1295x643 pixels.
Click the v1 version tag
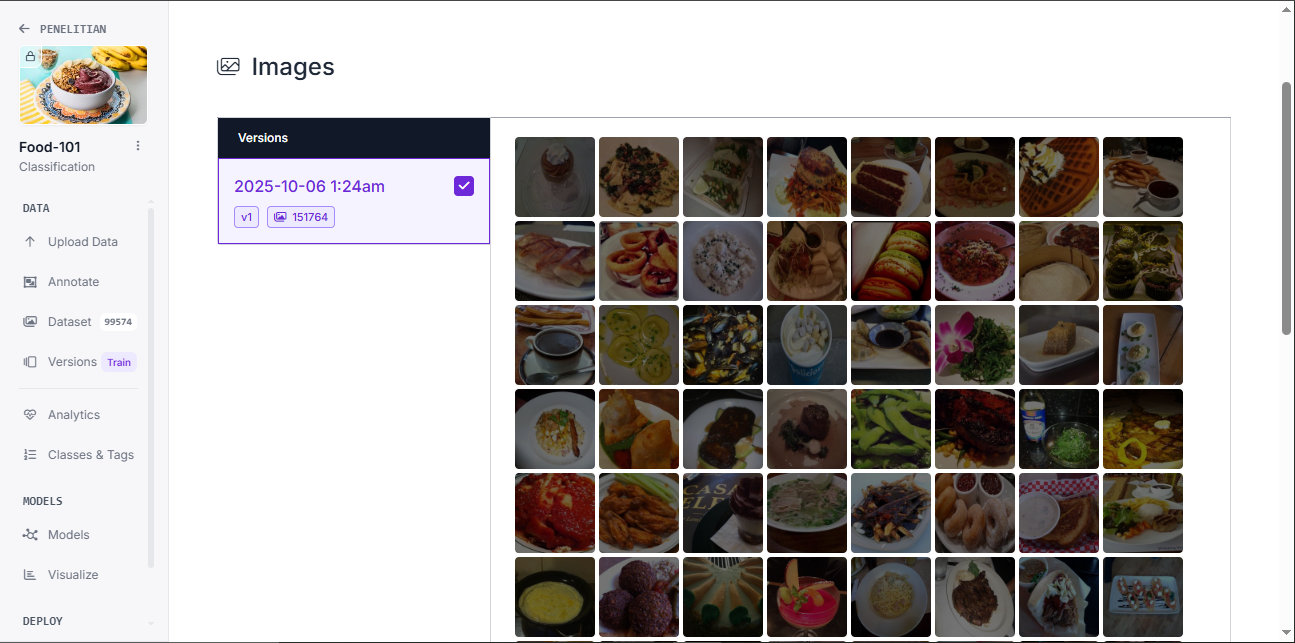tap(247, 217)
